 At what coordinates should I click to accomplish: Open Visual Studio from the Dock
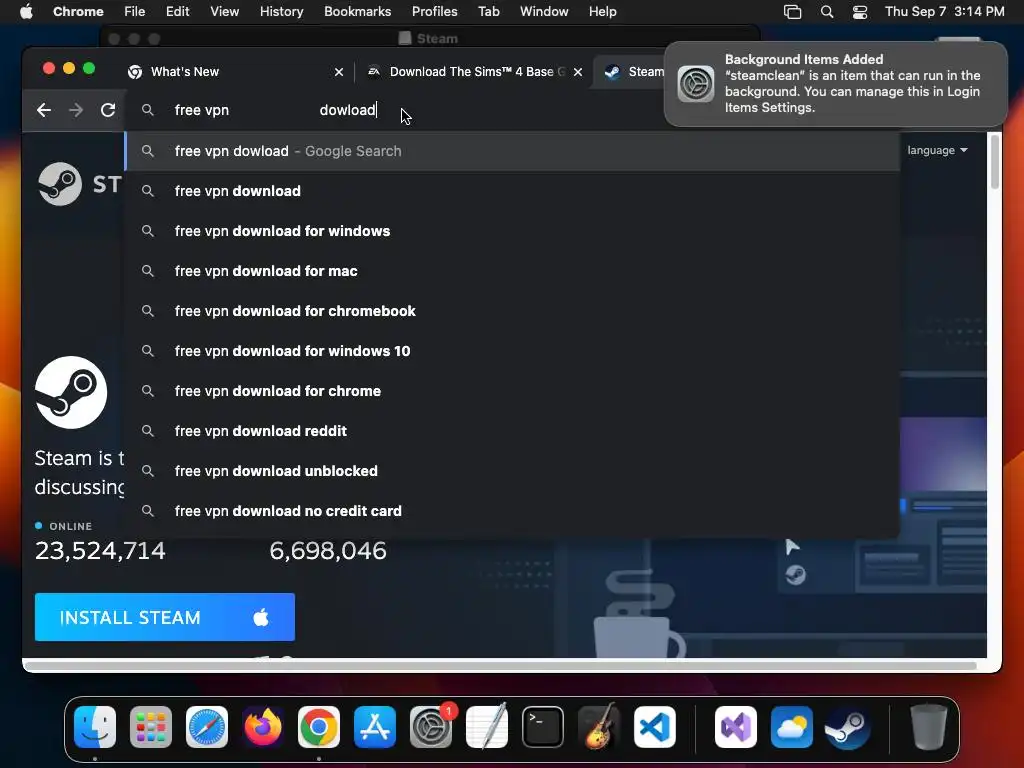coord(736,727)
